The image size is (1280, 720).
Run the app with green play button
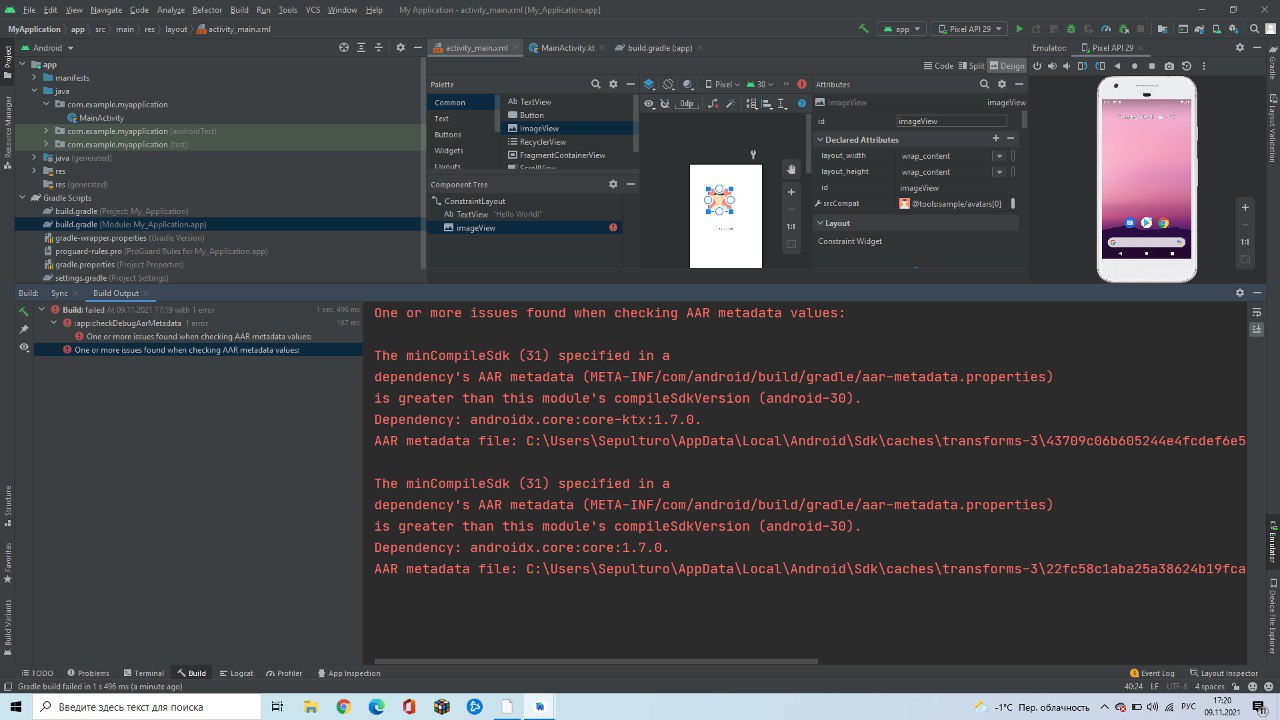[x=1019, y=29]
